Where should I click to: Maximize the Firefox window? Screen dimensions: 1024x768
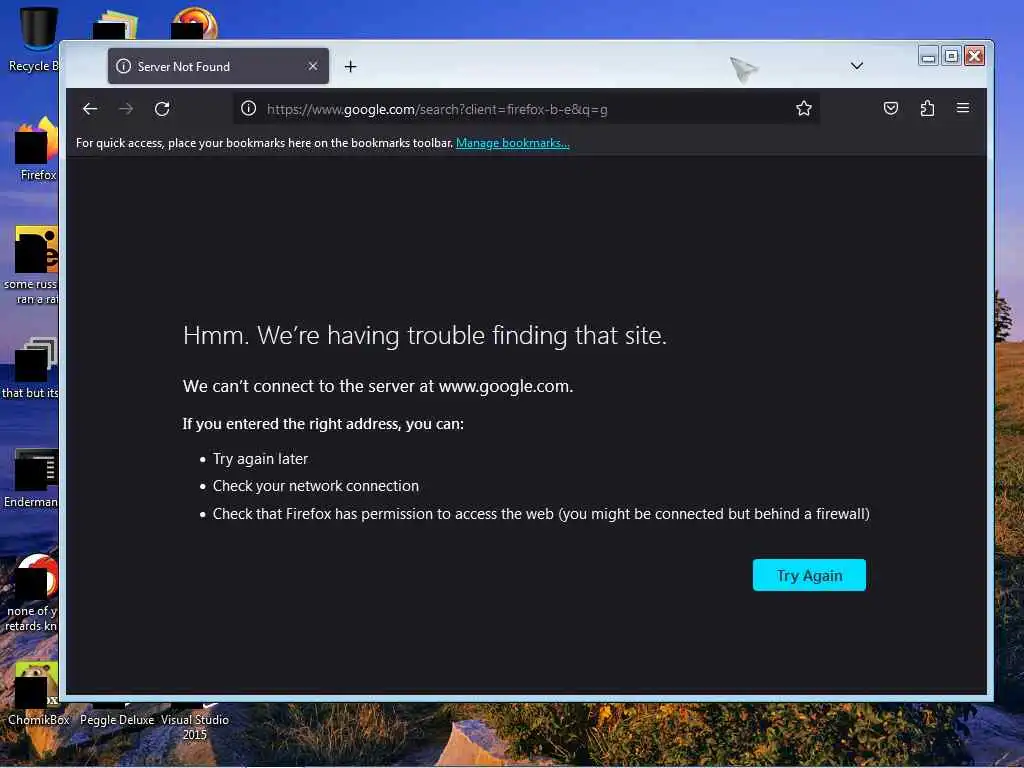click(952, 57)
